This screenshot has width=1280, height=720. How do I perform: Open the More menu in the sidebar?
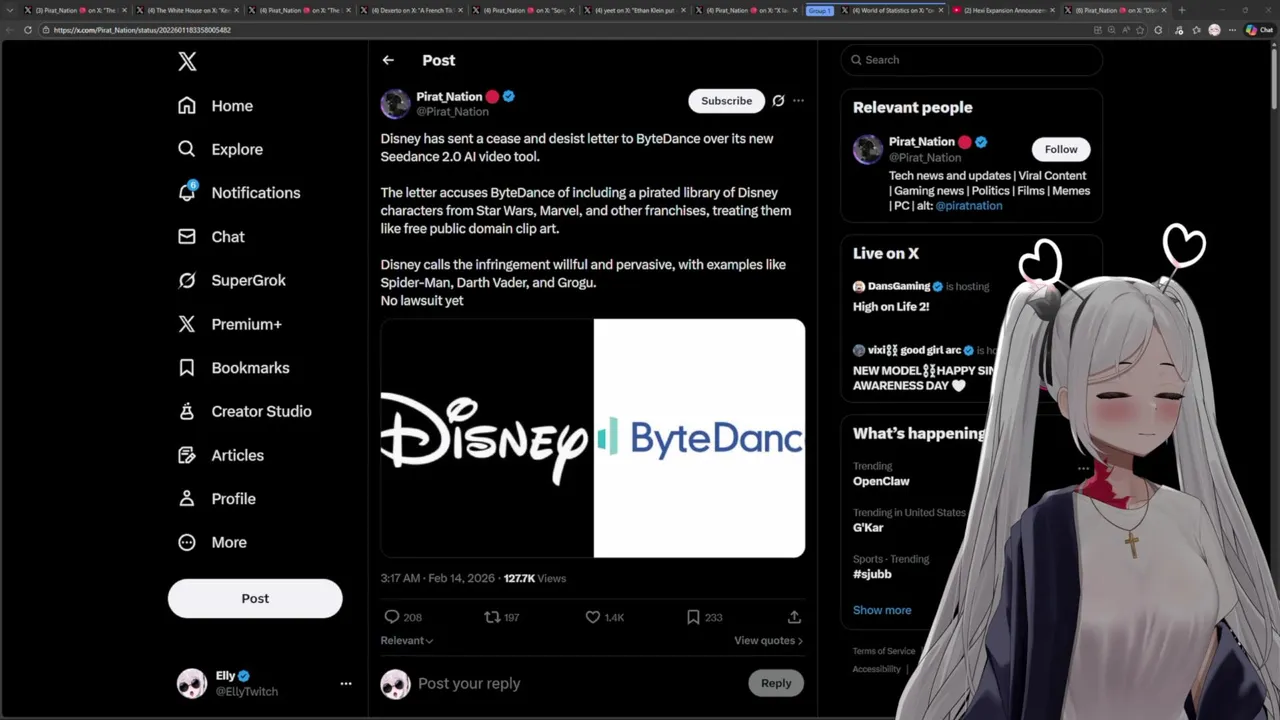coord(211,542)
